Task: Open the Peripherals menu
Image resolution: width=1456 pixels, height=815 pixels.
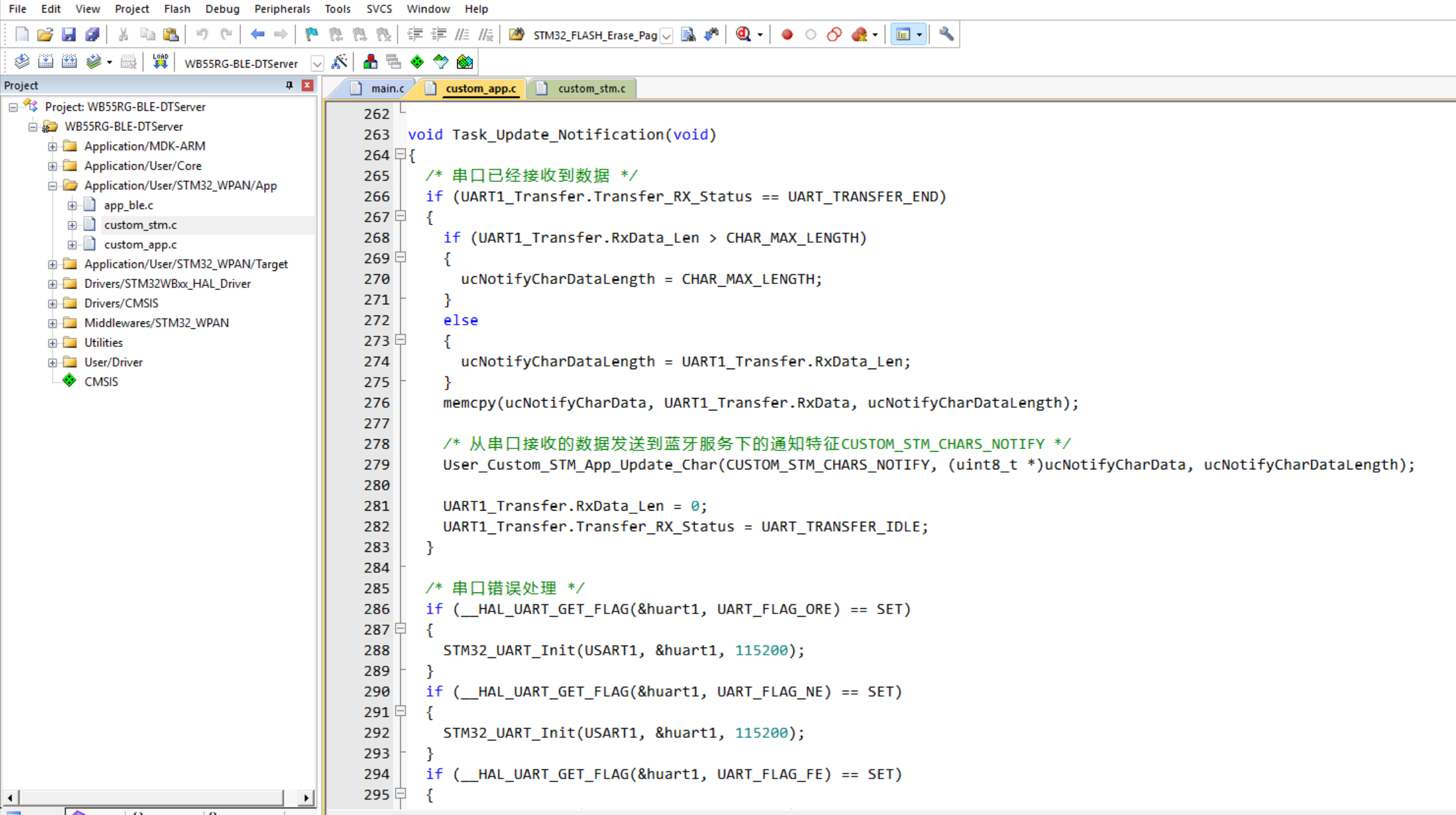Action: tap(282, 9)
